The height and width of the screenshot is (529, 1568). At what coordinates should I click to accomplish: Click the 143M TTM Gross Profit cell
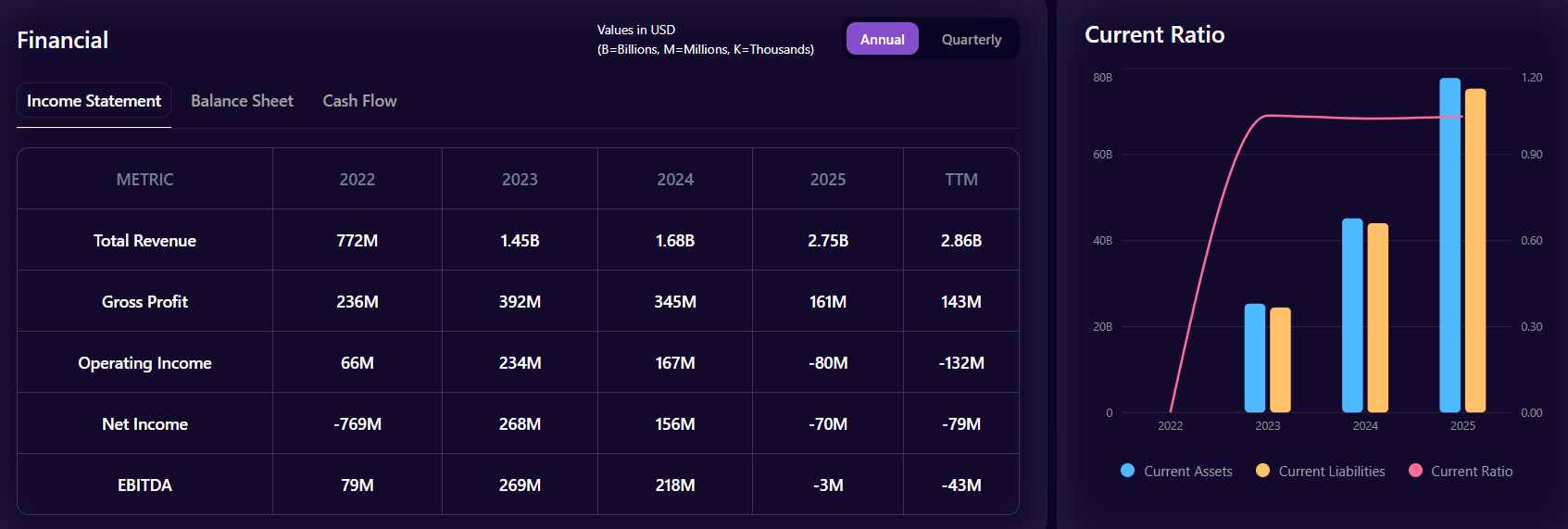click(961, 302)
